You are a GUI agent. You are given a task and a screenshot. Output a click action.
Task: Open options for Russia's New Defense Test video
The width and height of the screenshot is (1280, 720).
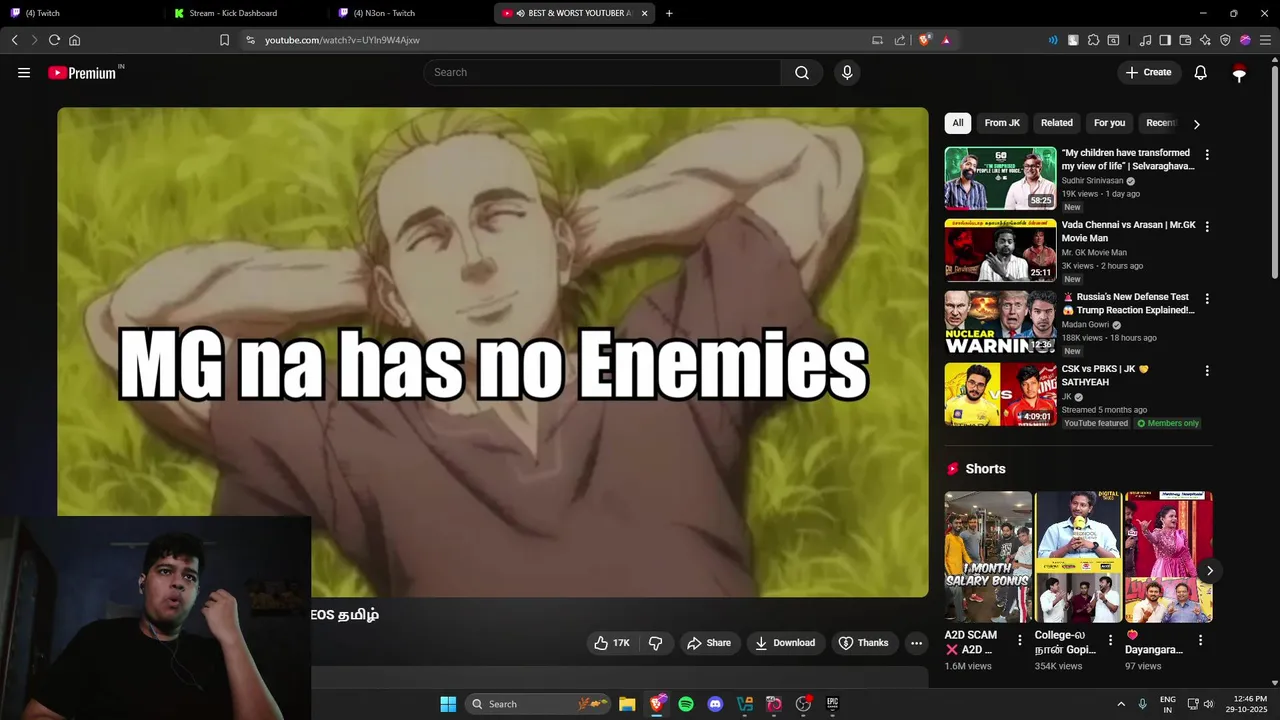tap(1207, 299)
